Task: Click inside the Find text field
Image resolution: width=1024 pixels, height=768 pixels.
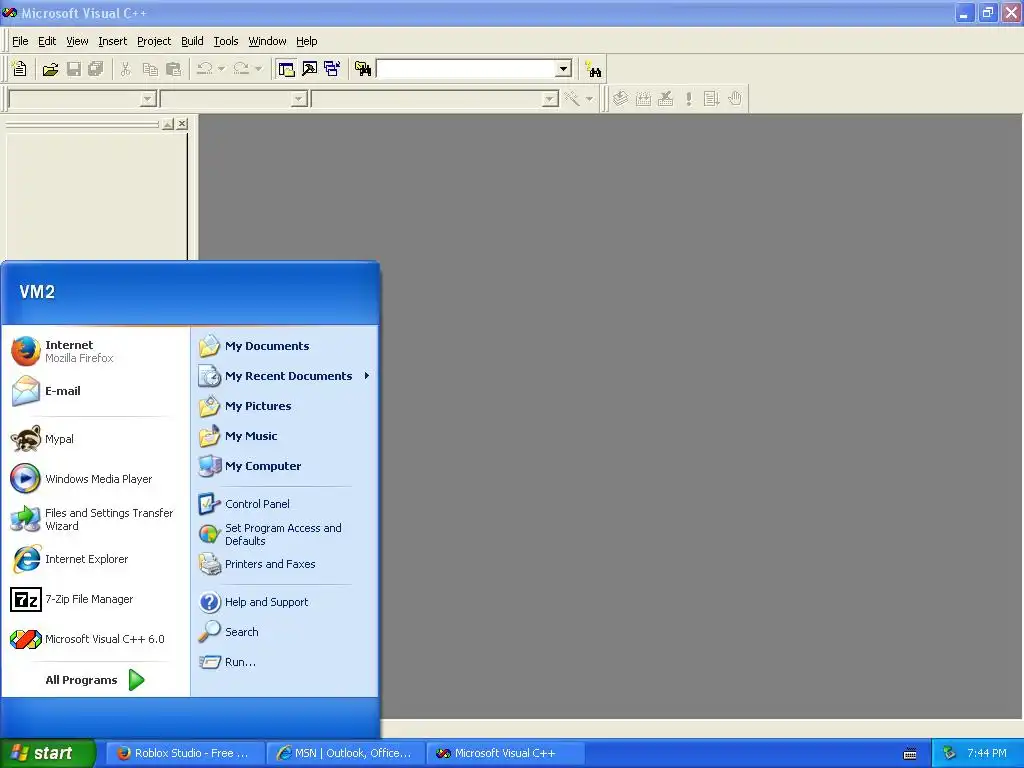Action: point(466,69)
